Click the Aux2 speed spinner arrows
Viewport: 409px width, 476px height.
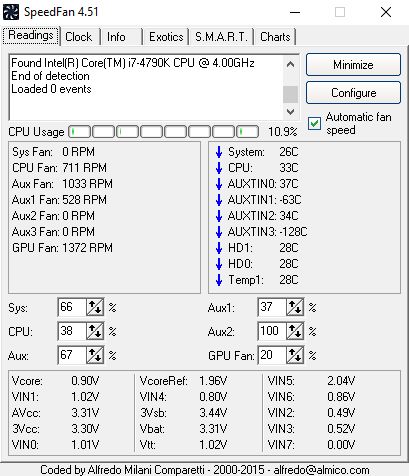coord(295,331)
